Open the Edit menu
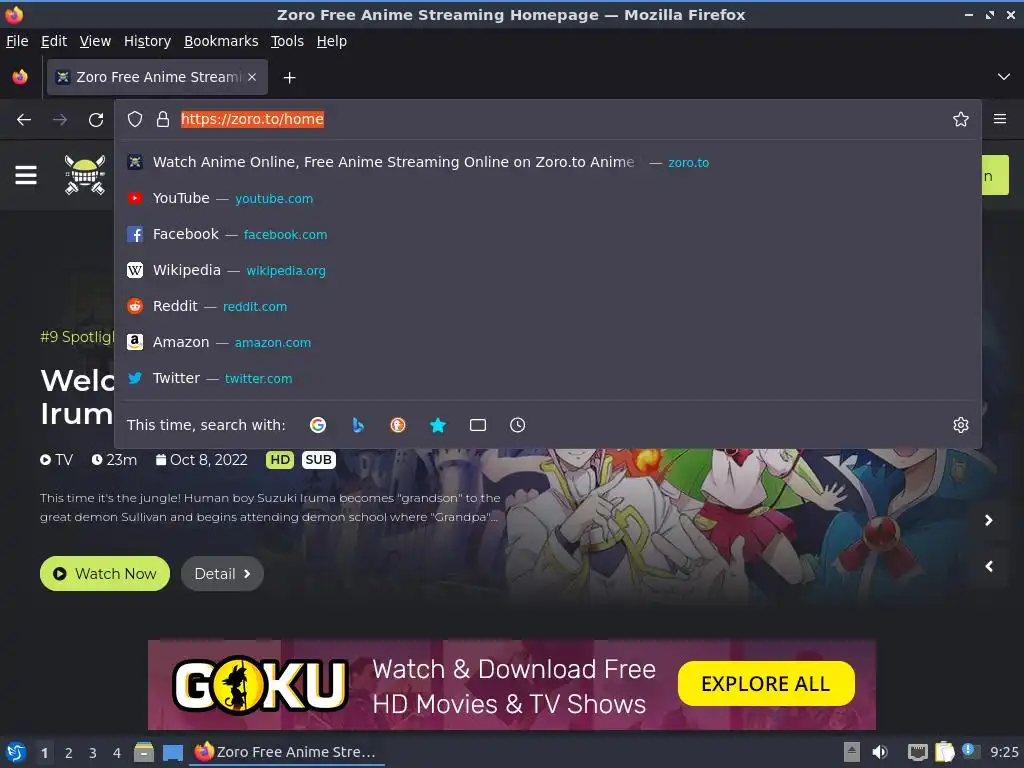 click(x=54, y=41)
